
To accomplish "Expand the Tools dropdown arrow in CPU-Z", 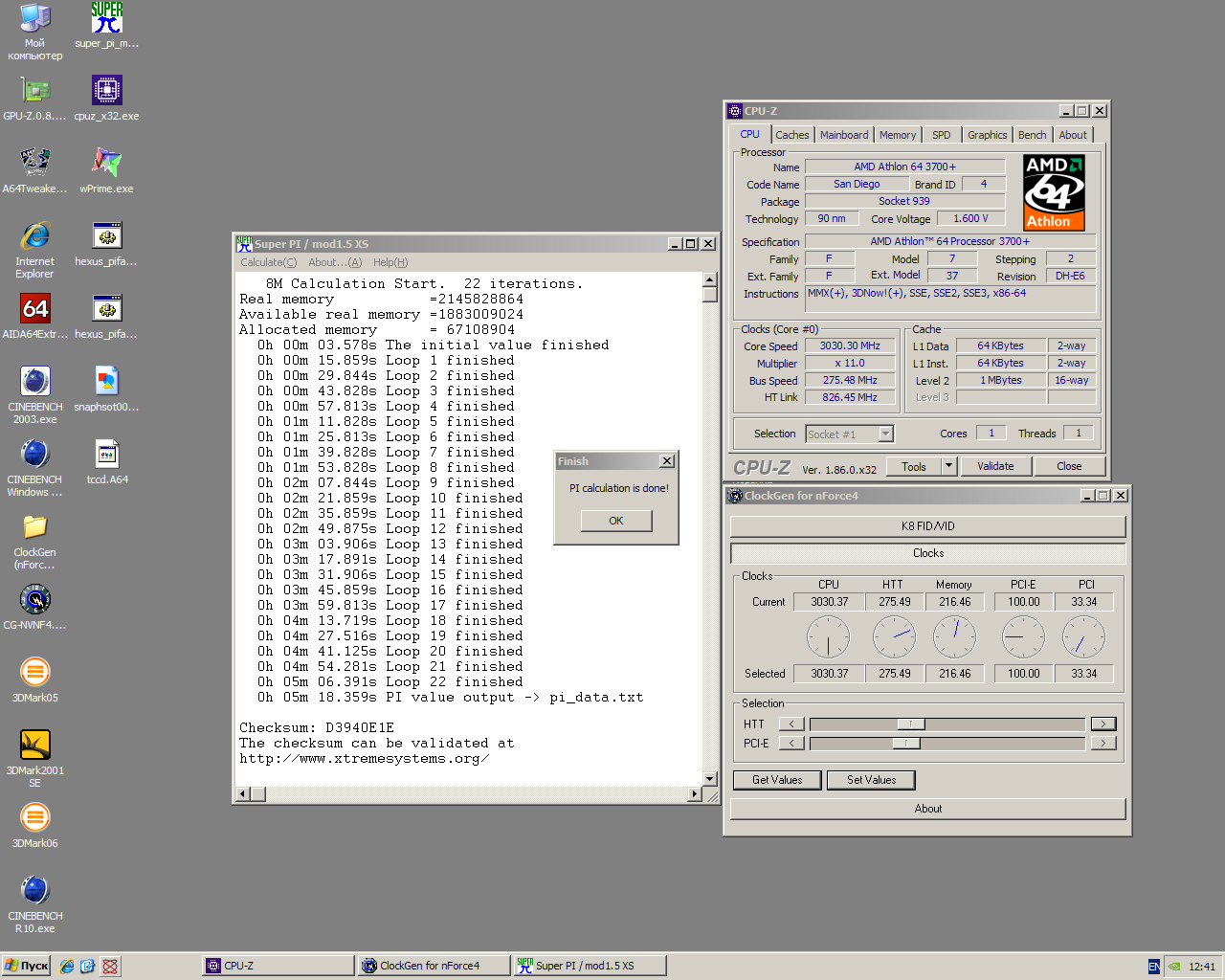I will point(948,466).
